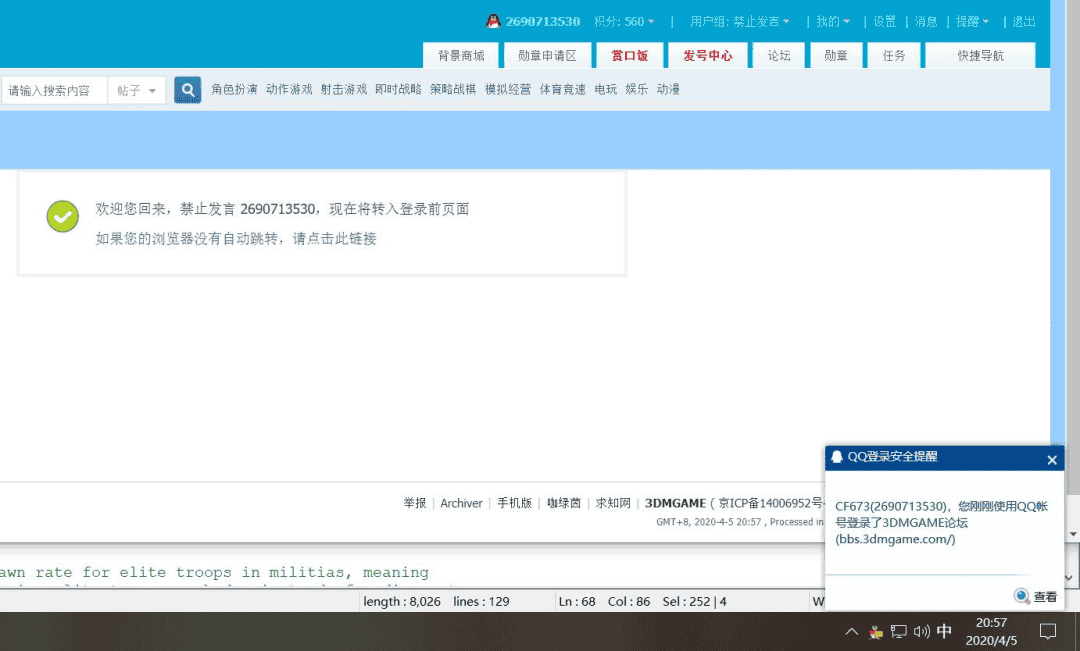Image resolution: width=1080 pixels, height=651 pixels.
Task: Click the green success checkmark icon
Action: coord(62,216)
